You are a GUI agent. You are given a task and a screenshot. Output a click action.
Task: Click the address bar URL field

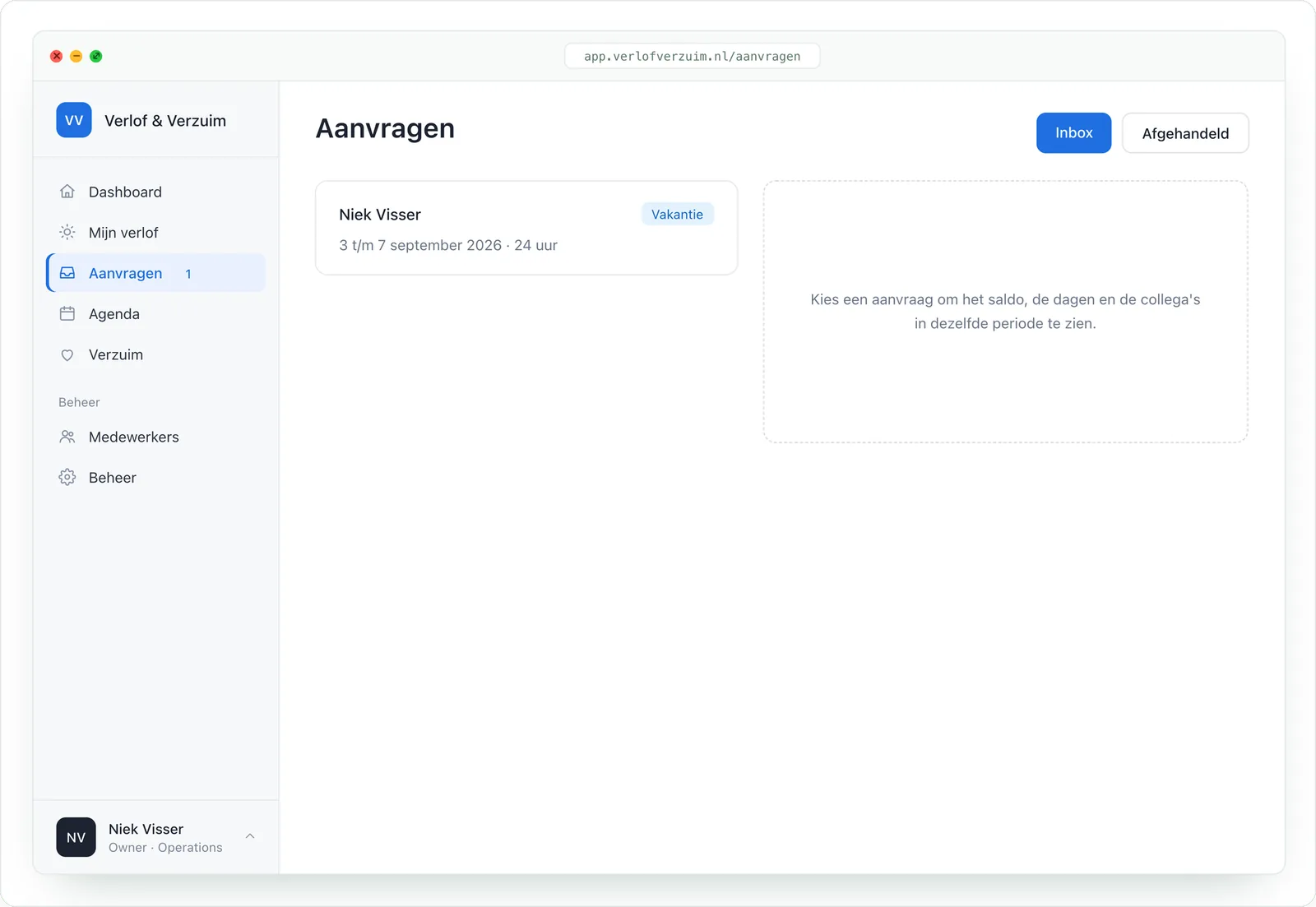point(692,56)
